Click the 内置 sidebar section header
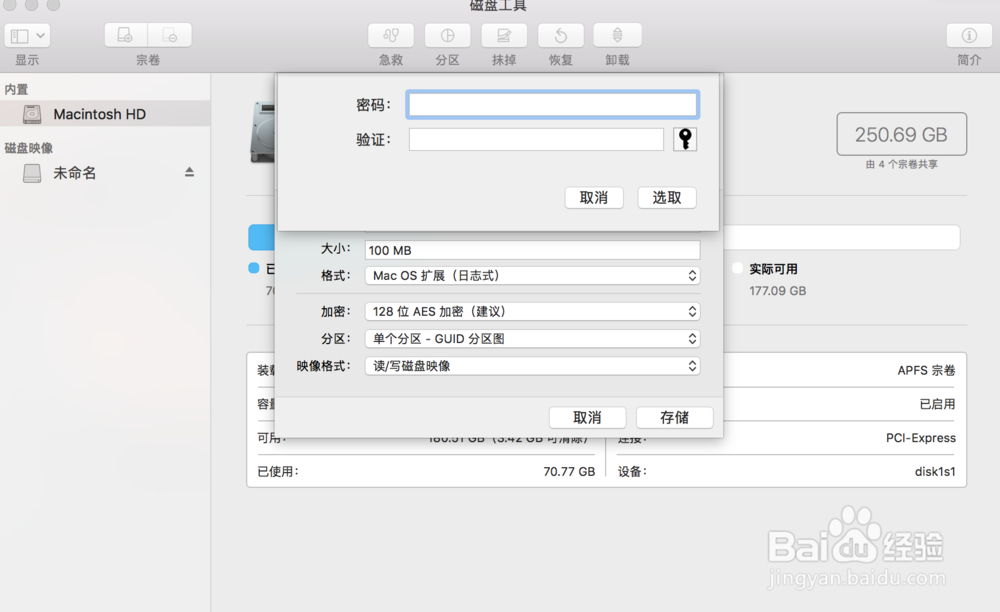 (x=16, y=89)
